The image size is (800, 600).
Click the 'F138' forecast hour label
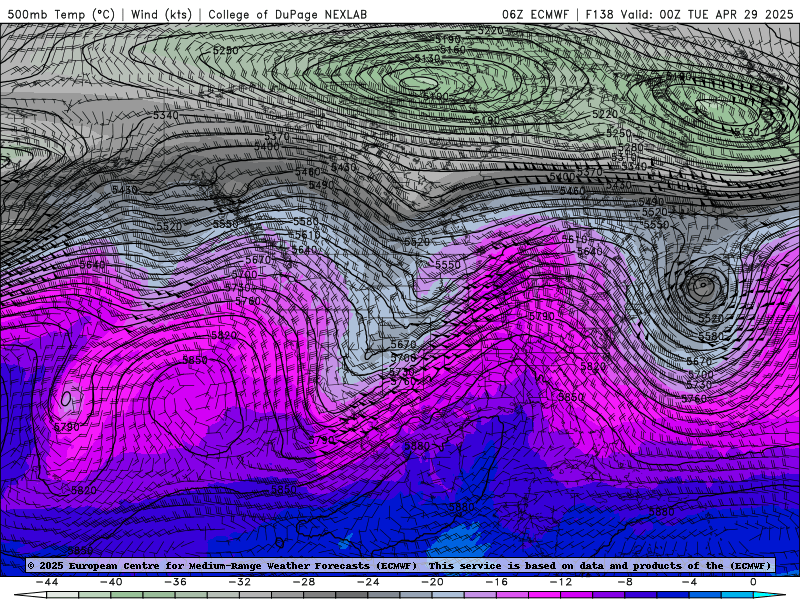[599, 14]
